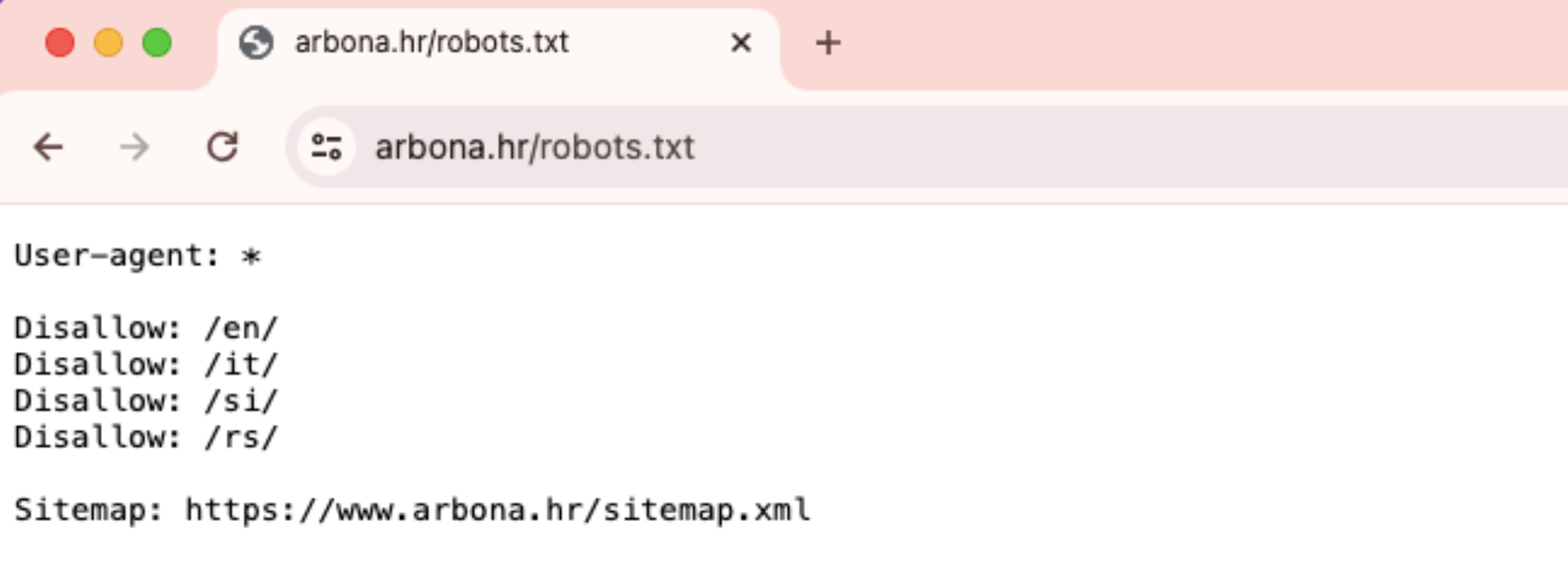Reload the robots.txt page

pyautogui.click(x=222, y=148)
